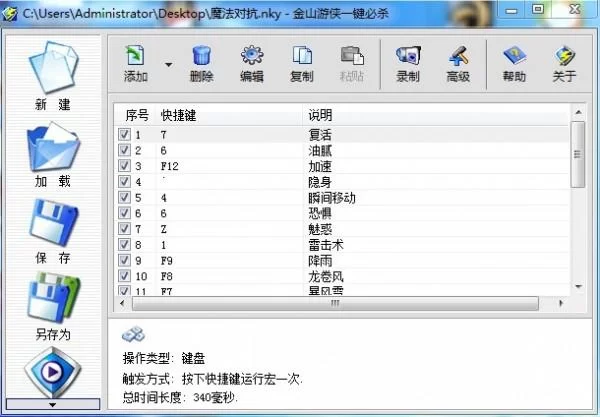Click the application icon in the title bar
The image size is (600, 417).
10,14
